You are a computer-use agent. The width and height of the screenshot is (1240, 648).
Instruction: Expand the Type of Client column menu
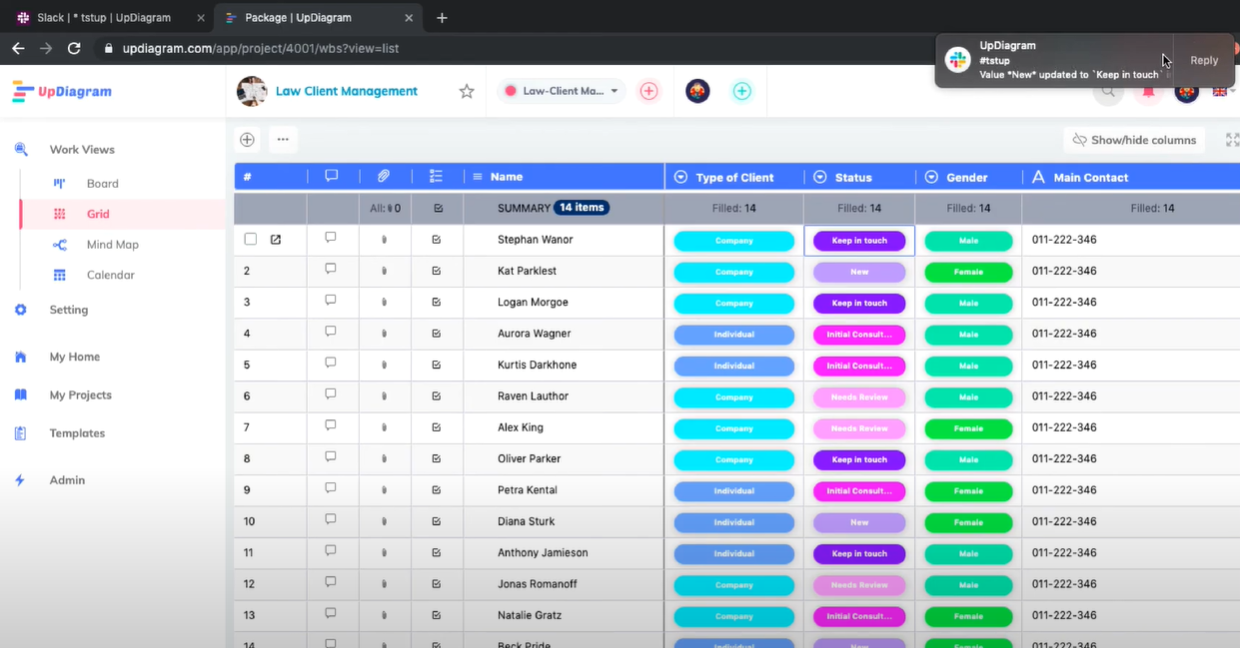(x=681, y=177)
